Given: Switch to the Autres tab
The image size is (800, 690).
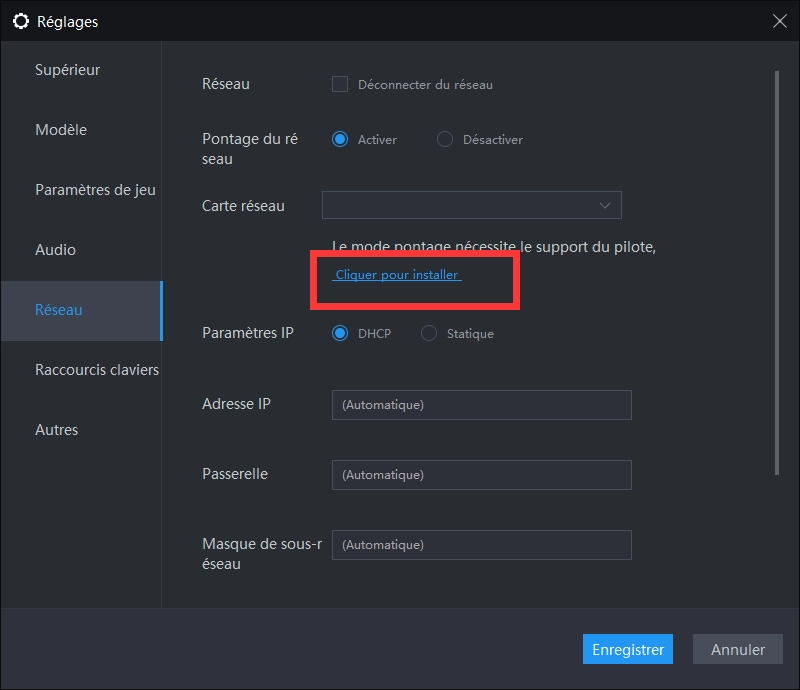Looking at the screenshot, I should coord(56,430).
